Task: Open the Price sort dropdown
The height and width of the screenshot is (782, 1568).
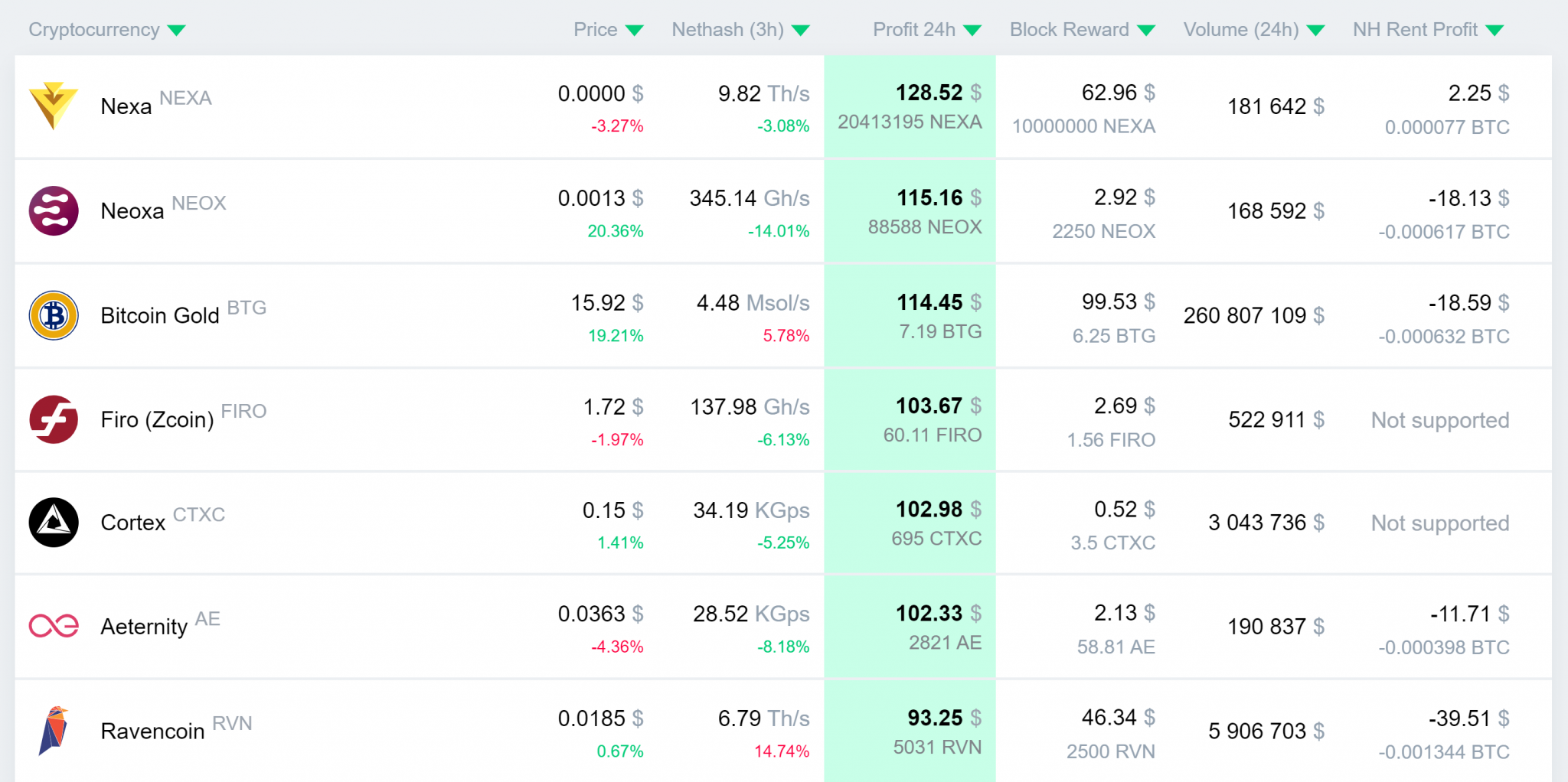Action: [635, 30]
